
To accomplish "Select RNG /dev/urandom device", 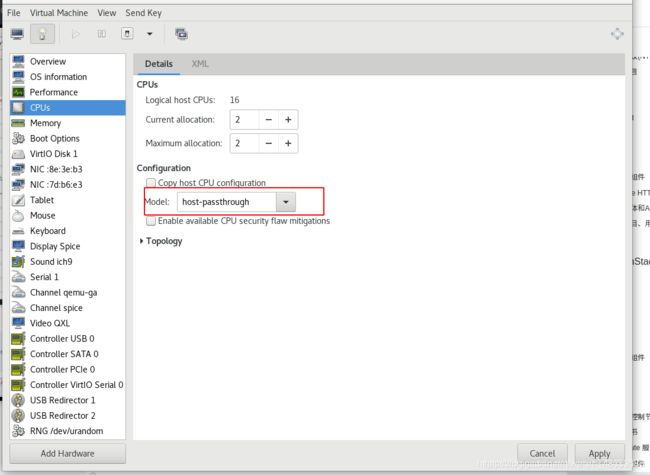I will [x=68, y=431].
